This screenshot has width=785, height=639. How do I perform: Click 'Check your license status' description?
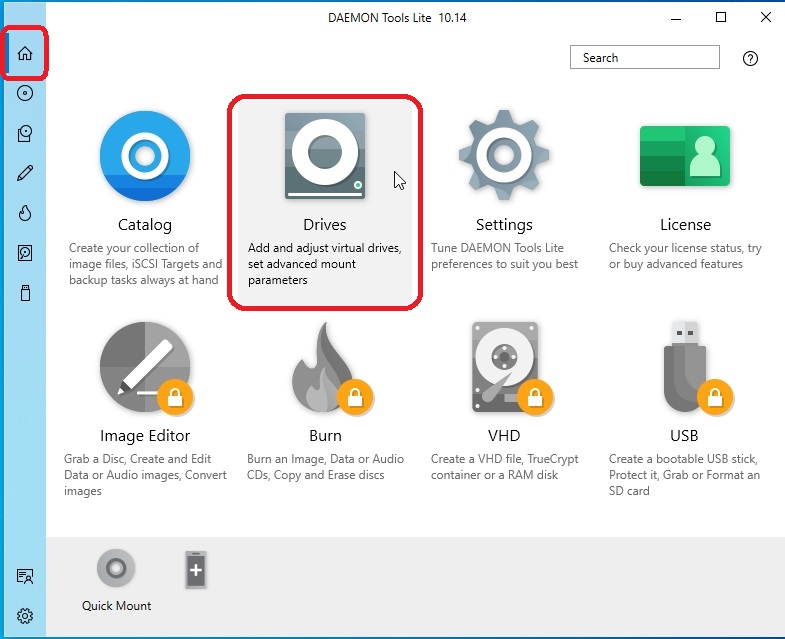685,256
